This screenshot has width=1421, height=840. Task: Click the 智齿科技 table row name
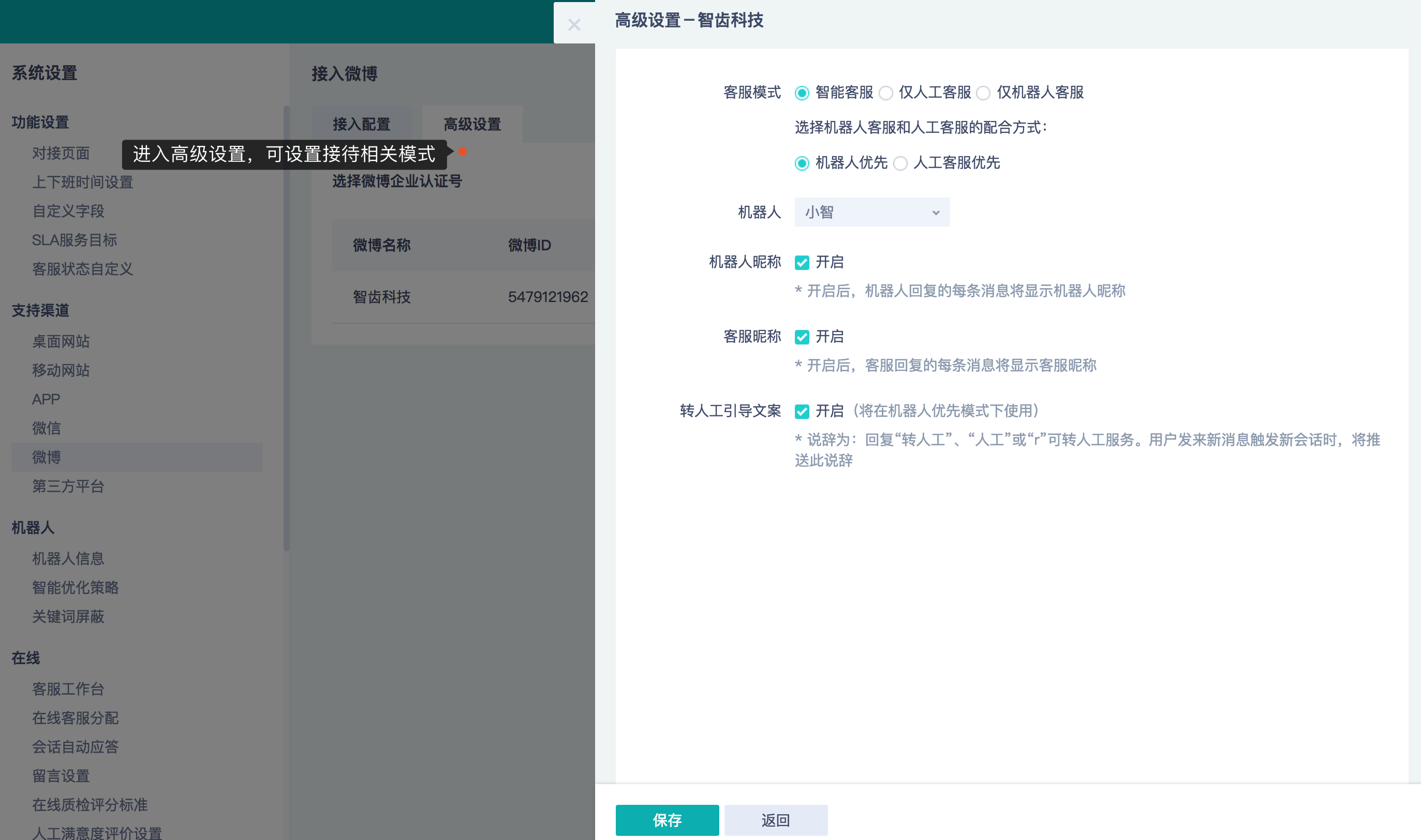click(x=381, y=297)
